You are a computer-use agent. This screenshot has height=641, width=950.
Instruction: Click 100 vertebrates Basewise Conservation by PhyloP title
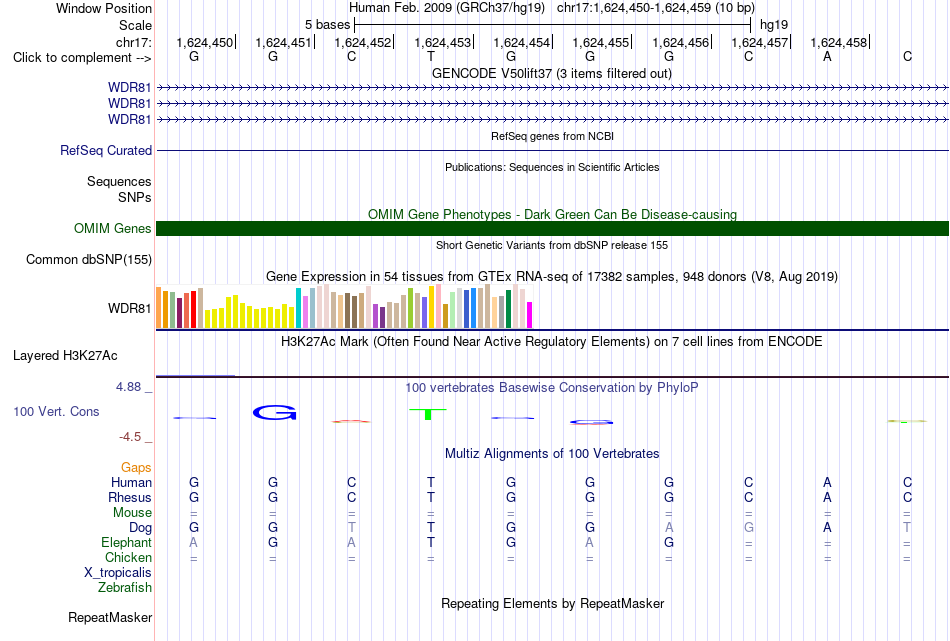[552, 387]
